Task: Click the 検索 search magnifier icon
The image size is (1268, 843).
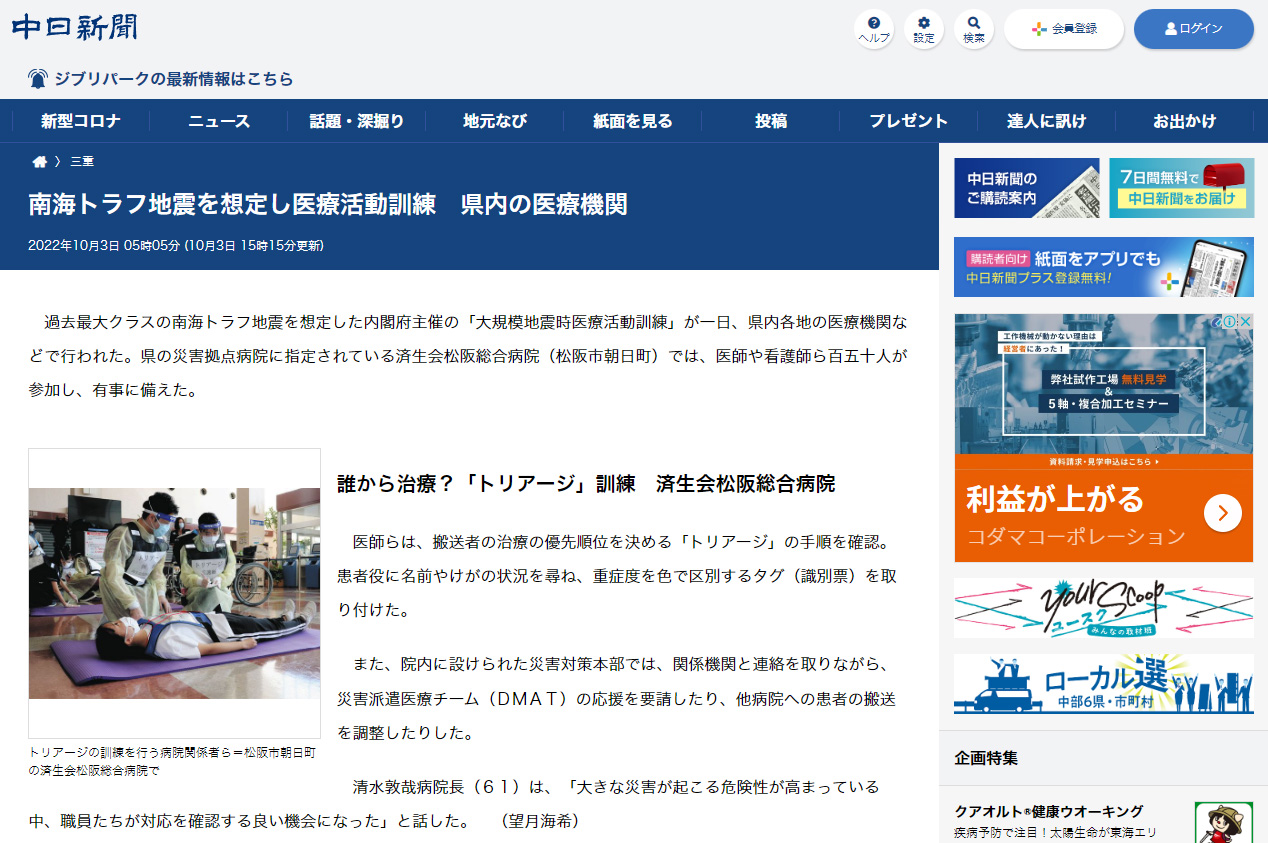Action: (x=973, y=29)
